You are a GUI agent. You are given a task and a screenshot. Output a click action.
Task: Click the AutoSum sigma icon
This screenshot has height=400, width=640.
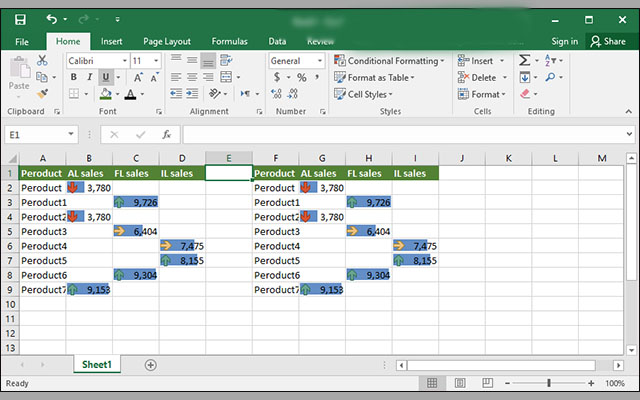[x=524, y=61]
